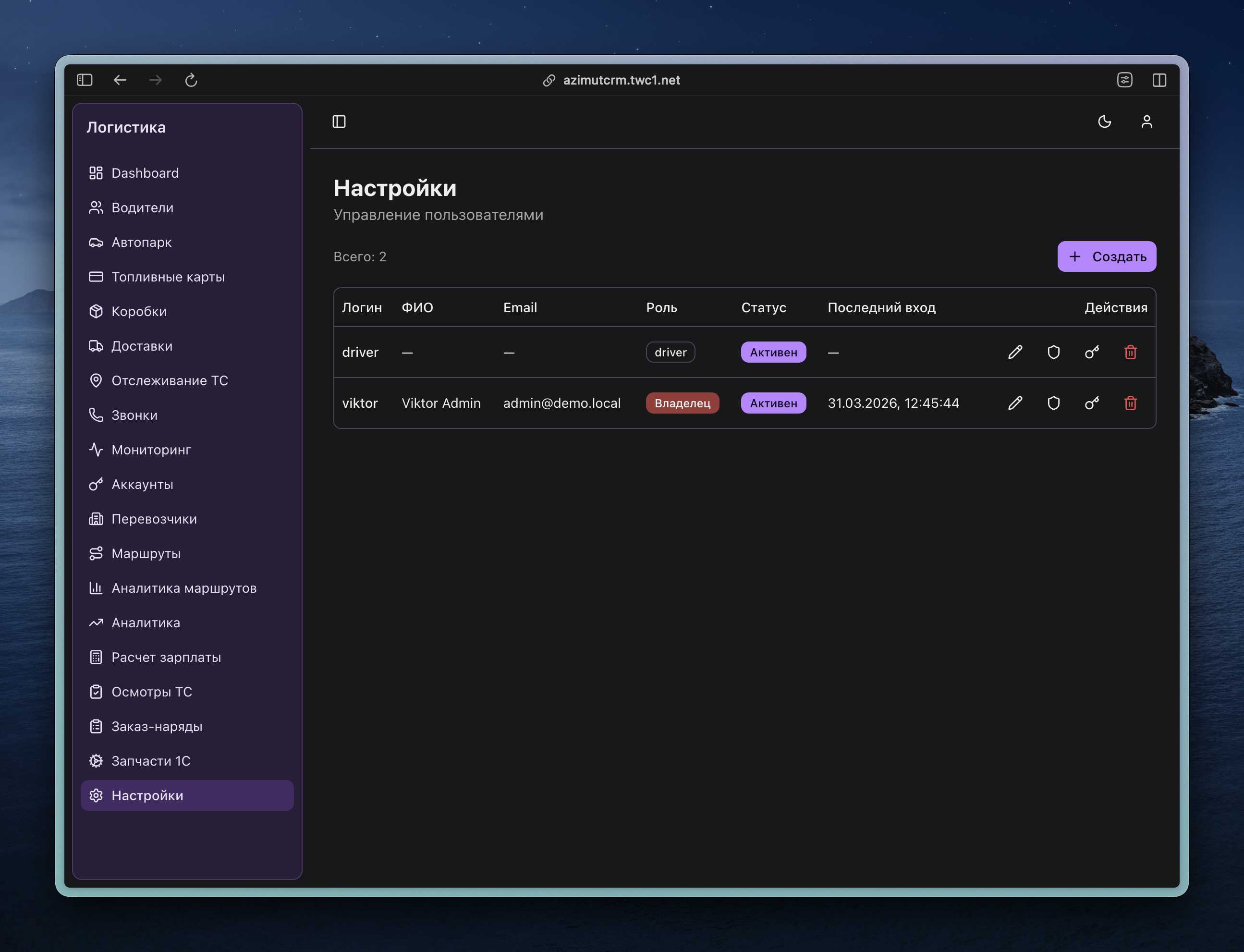The image size is (1244, 952).
Task: Delete the viktor user with trash icon
Action: point(1130,403)
